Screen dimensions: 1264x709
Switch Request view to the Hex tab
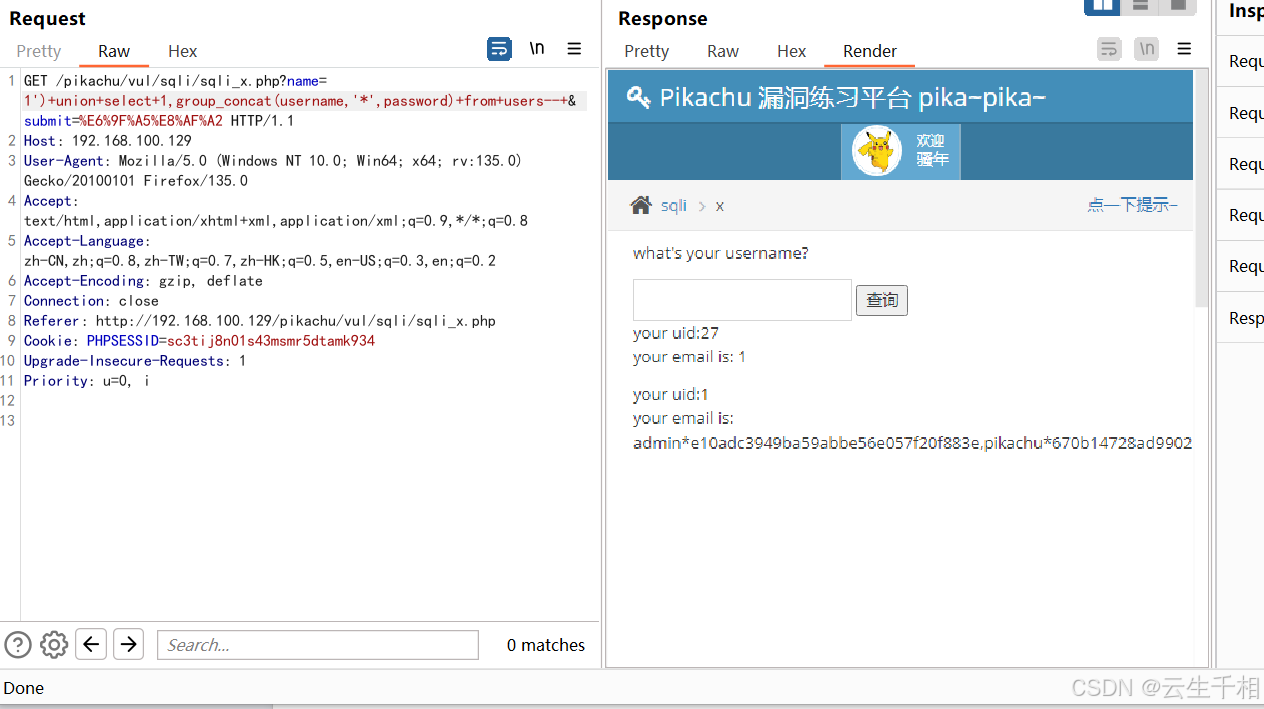coord(182,51)
